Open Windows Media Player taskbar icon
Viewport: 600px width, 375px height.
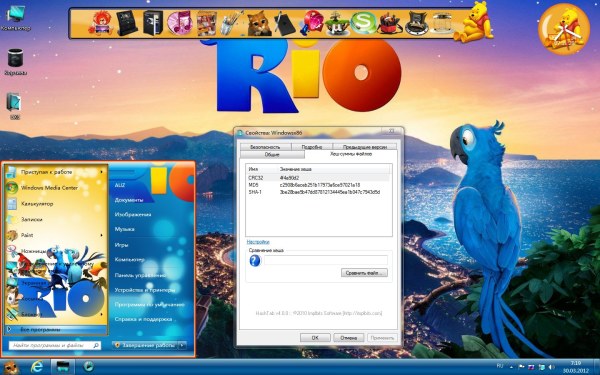tap(88, 367)
